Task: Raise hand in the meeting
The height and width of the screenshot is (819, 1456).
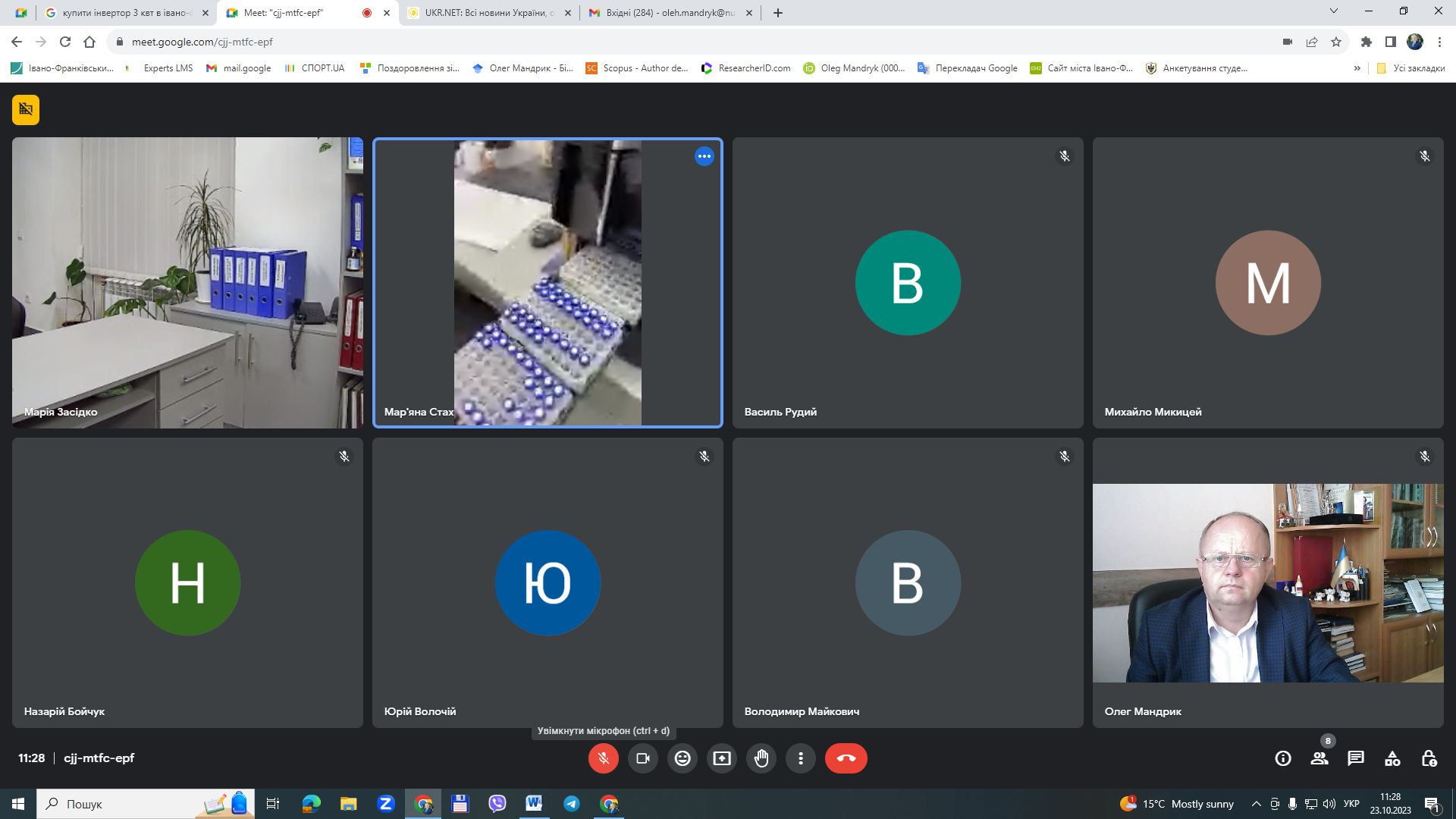Action: 761,758
